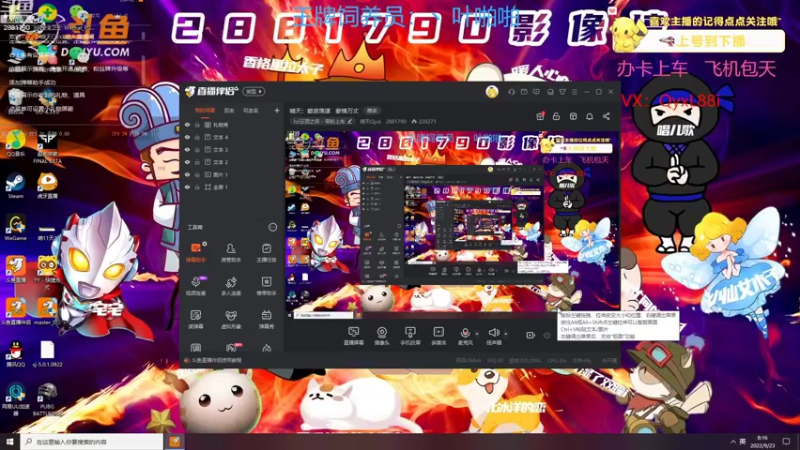Screen dimensions: 800x450
Task: Click the unlock padlock icon above the preview
Action: [x=556, y=116]
